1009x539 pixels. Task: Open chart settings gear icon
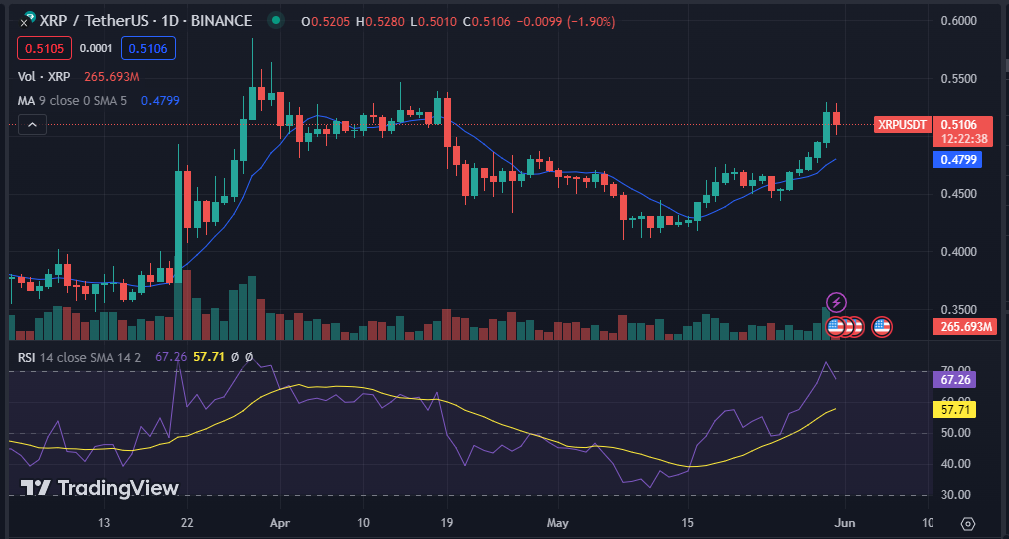click(x=968, y=523)
